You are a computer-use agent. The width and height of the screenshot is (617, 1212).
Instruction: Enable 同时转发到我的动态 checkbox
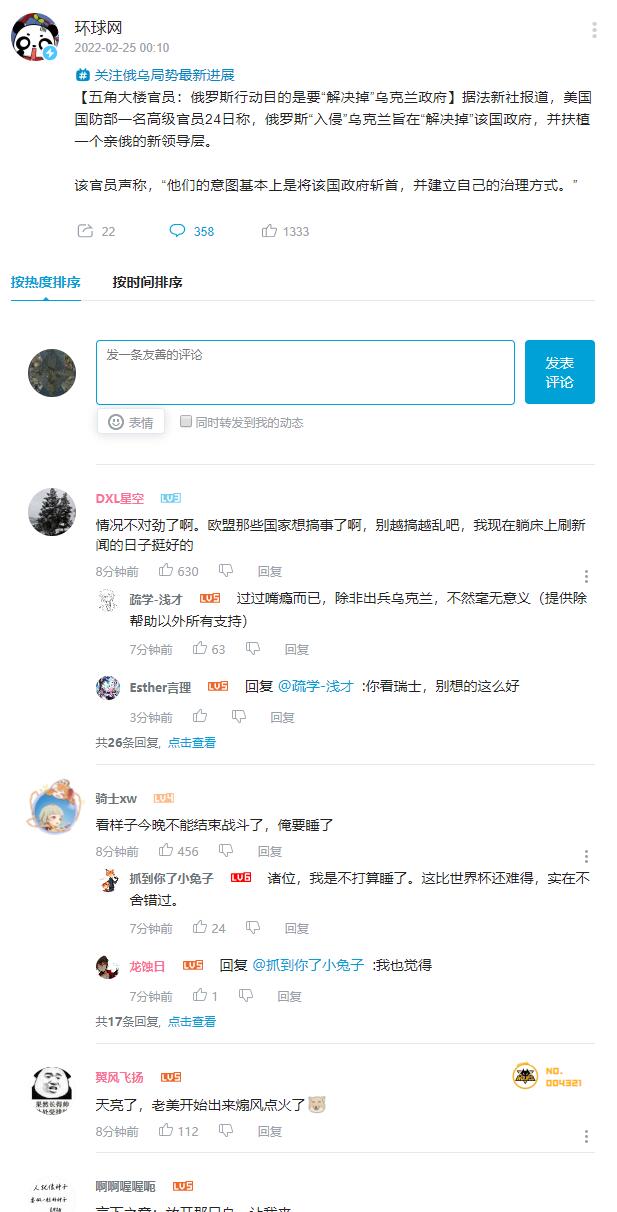pos(186,422)
